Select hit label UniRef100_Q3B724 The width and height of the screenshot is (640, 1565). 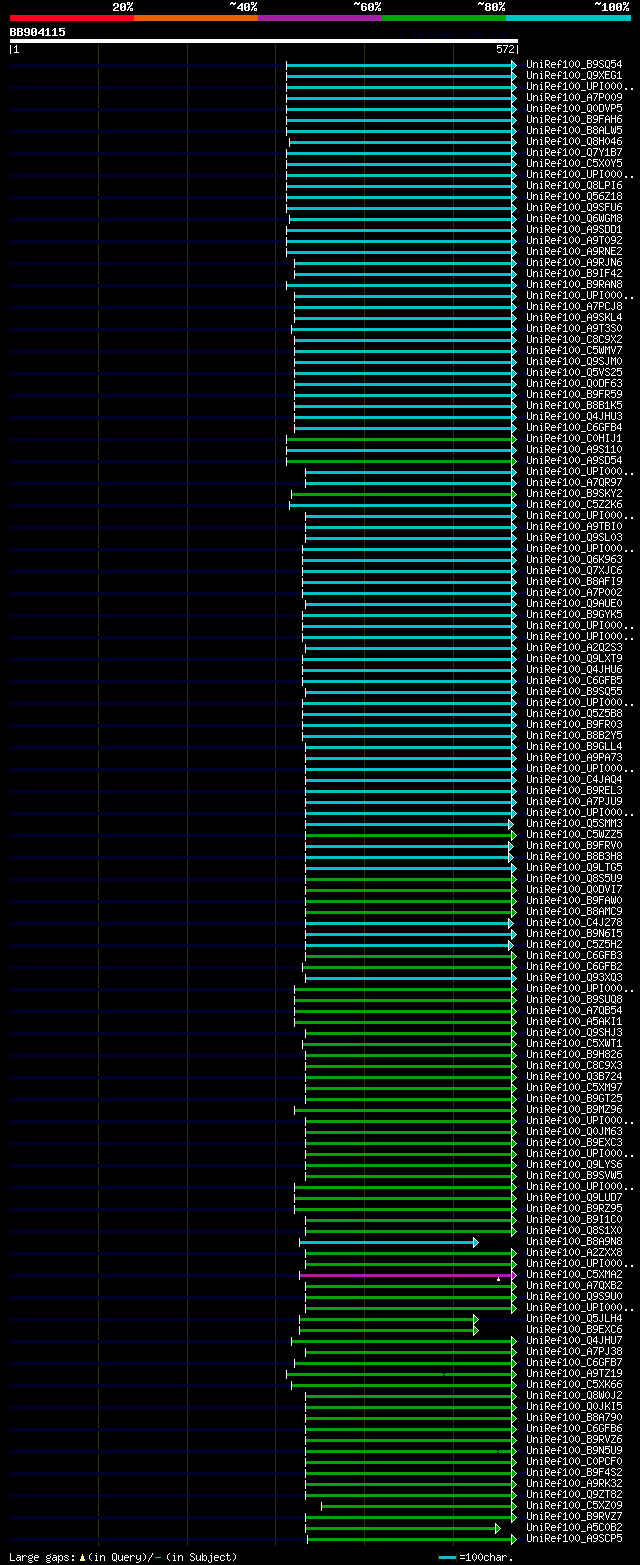tap(574, 1076)
